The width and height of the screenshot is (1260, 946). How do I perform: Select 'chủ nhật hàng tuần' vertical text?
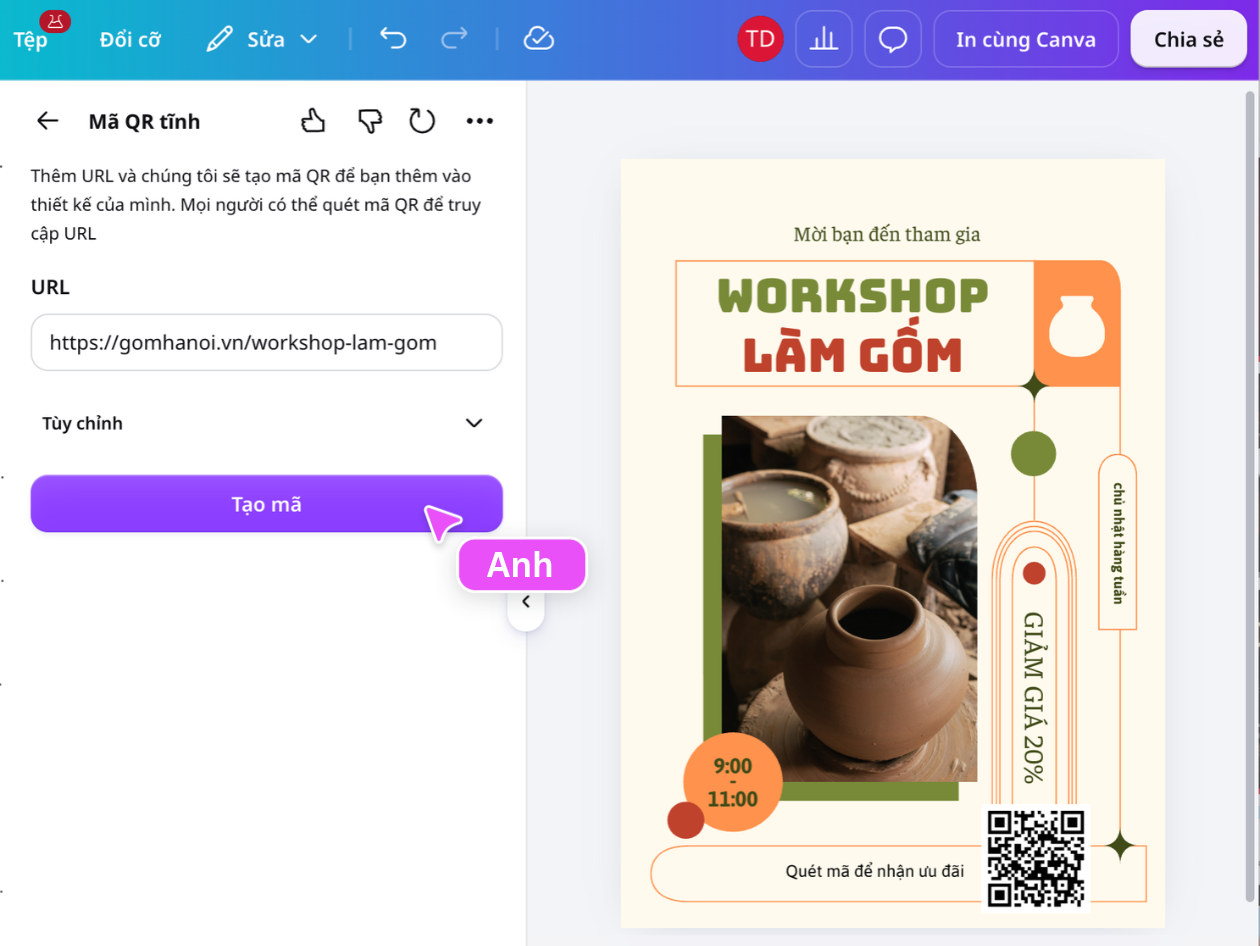(x=1118, y=542)
